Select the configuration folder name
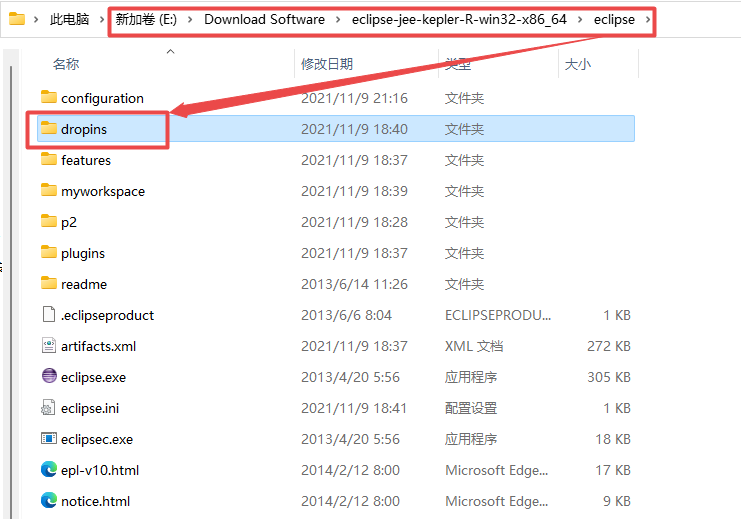 102,98
